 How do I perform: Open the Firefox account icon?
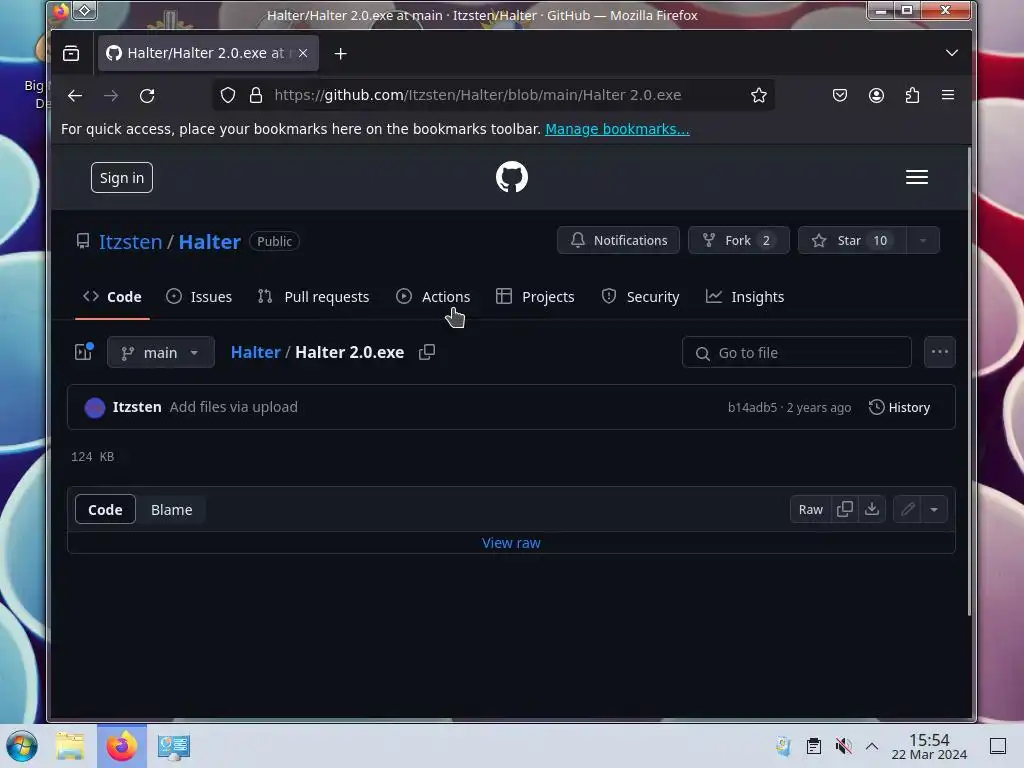click(x=876, y=95)
